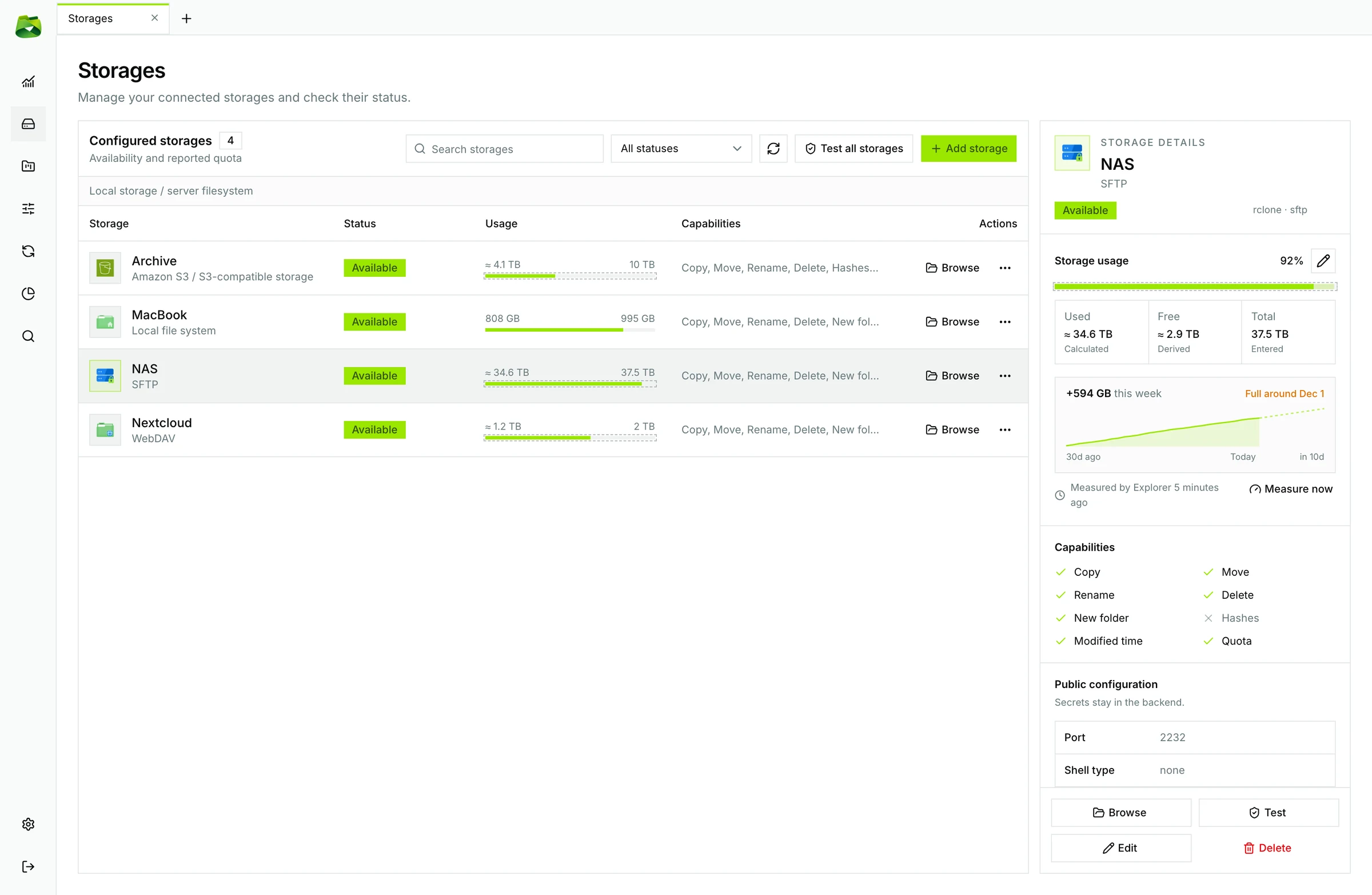Click the Nextcloud WebDAV storage icon
Viewport: 1372px width, 895px height.
click(105, 429)
